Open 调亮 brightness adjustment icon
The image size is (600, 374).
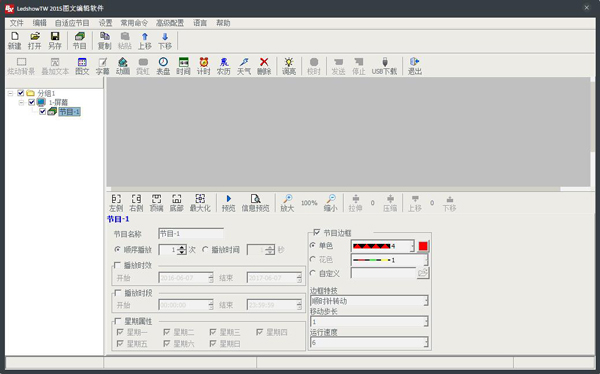pyautogui.click(x=289, y=66)
